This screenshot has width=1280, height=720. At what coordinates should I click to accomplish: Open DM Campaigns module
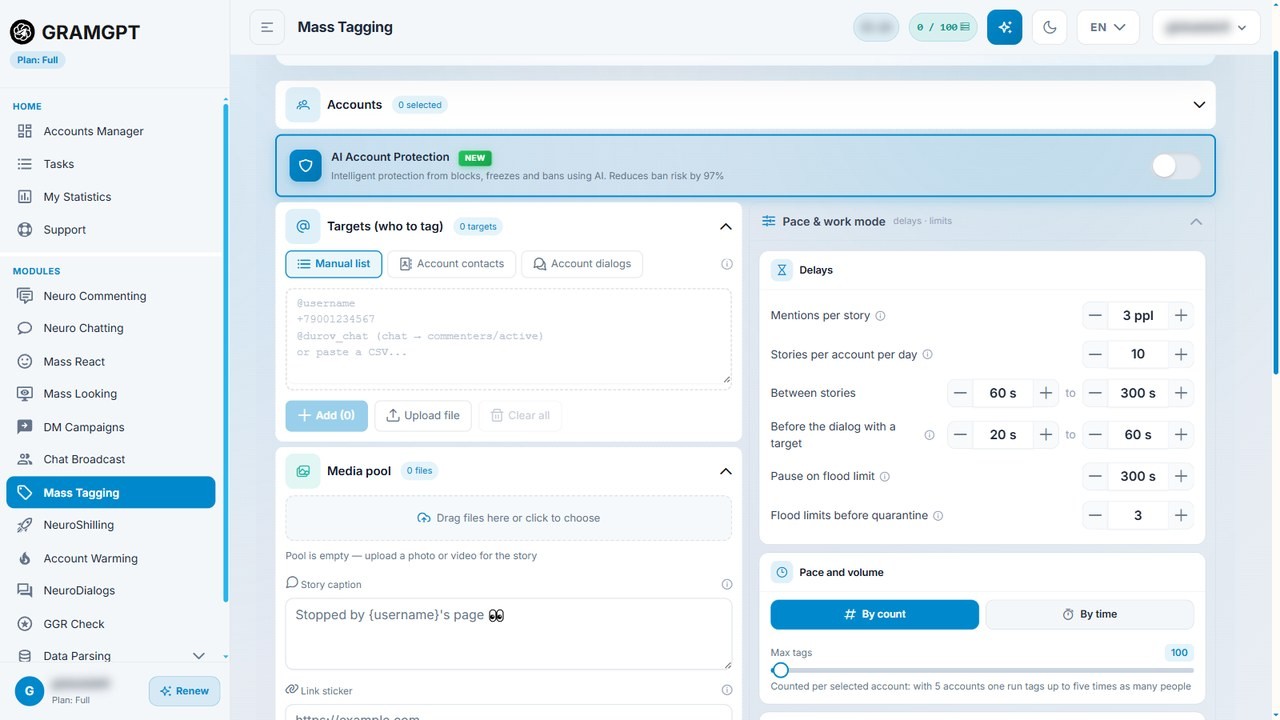(x=111, y=427)
